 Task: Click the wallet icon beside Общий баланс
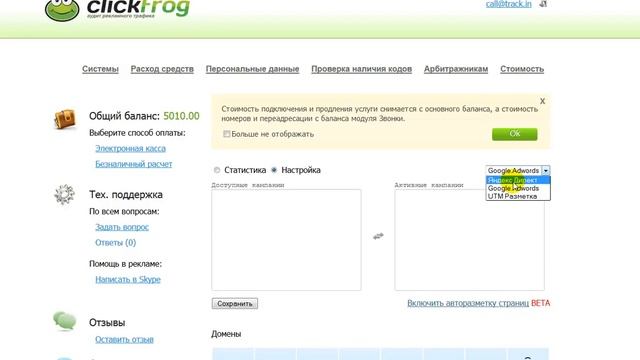[x=65, y=119]
